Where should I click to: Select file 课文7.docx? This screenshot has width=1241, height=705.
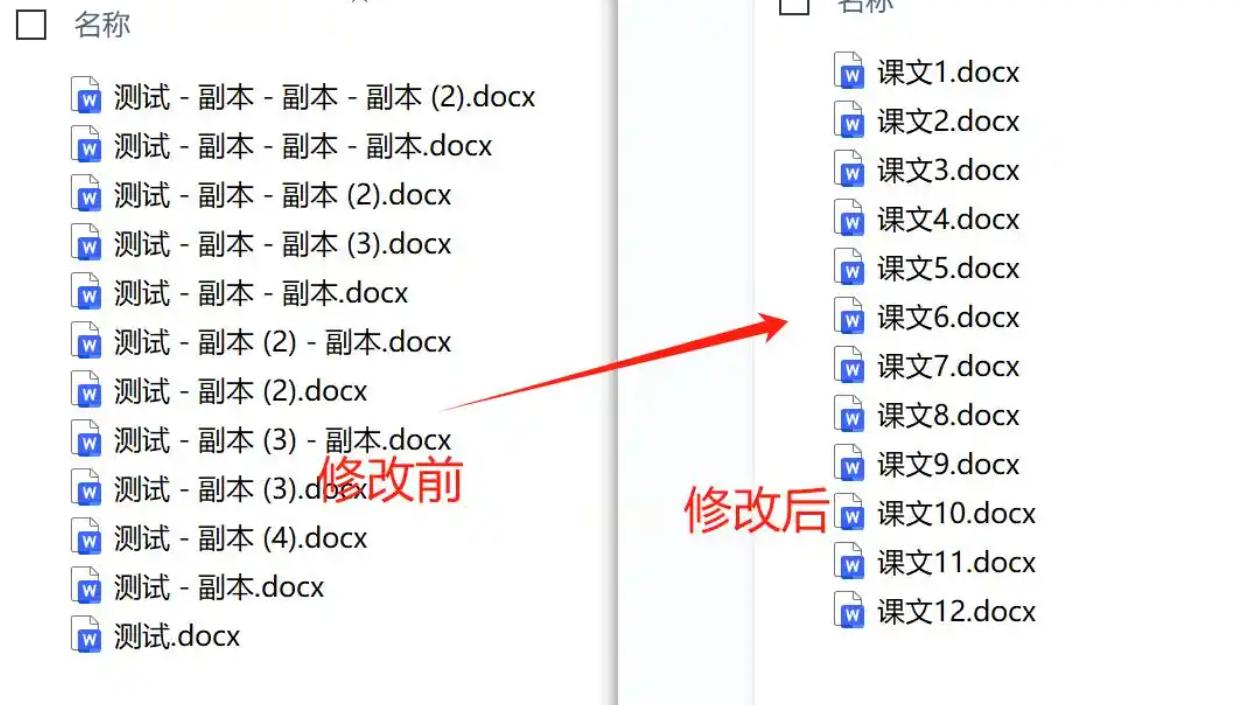coord(927,366)
